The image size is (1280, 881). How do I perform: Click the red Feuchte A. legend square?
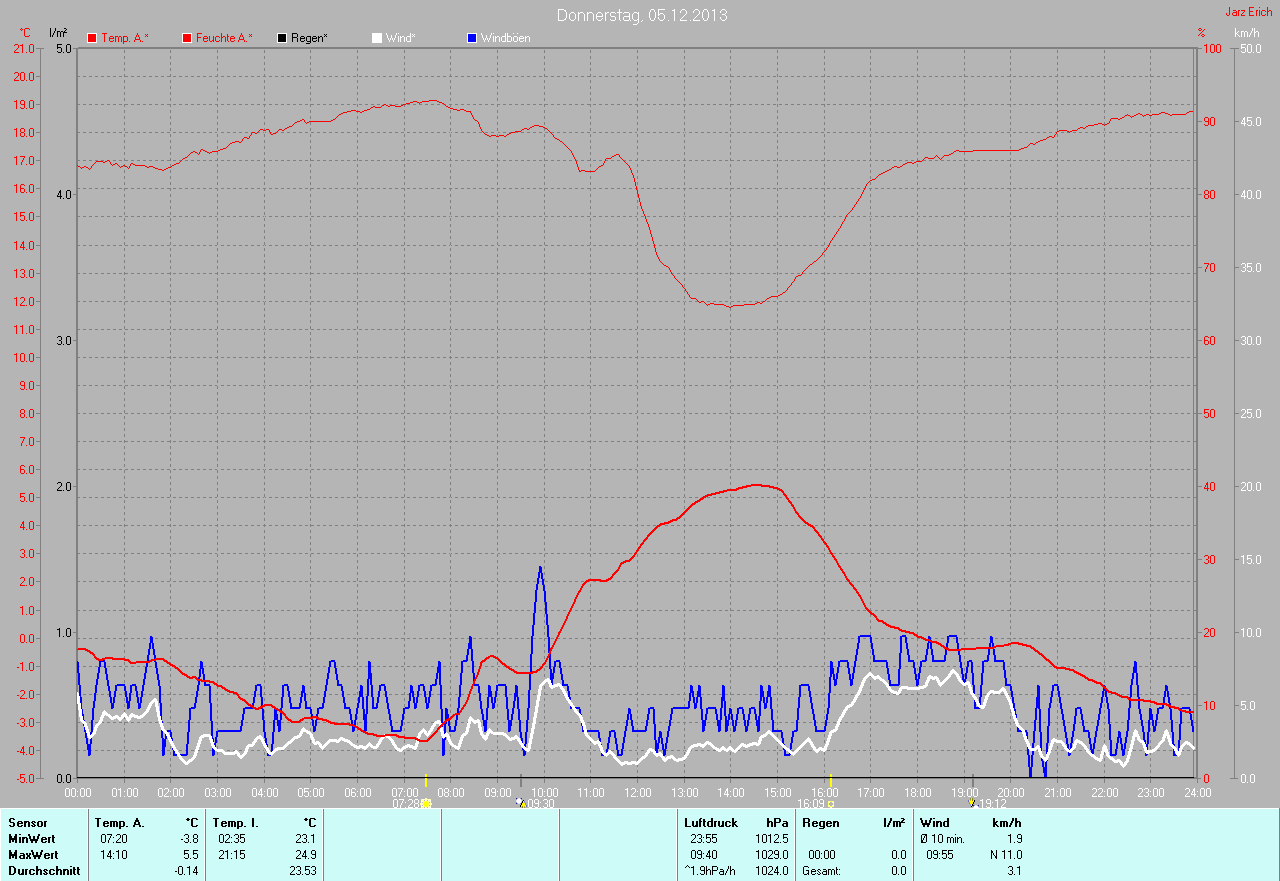(187, 38)
